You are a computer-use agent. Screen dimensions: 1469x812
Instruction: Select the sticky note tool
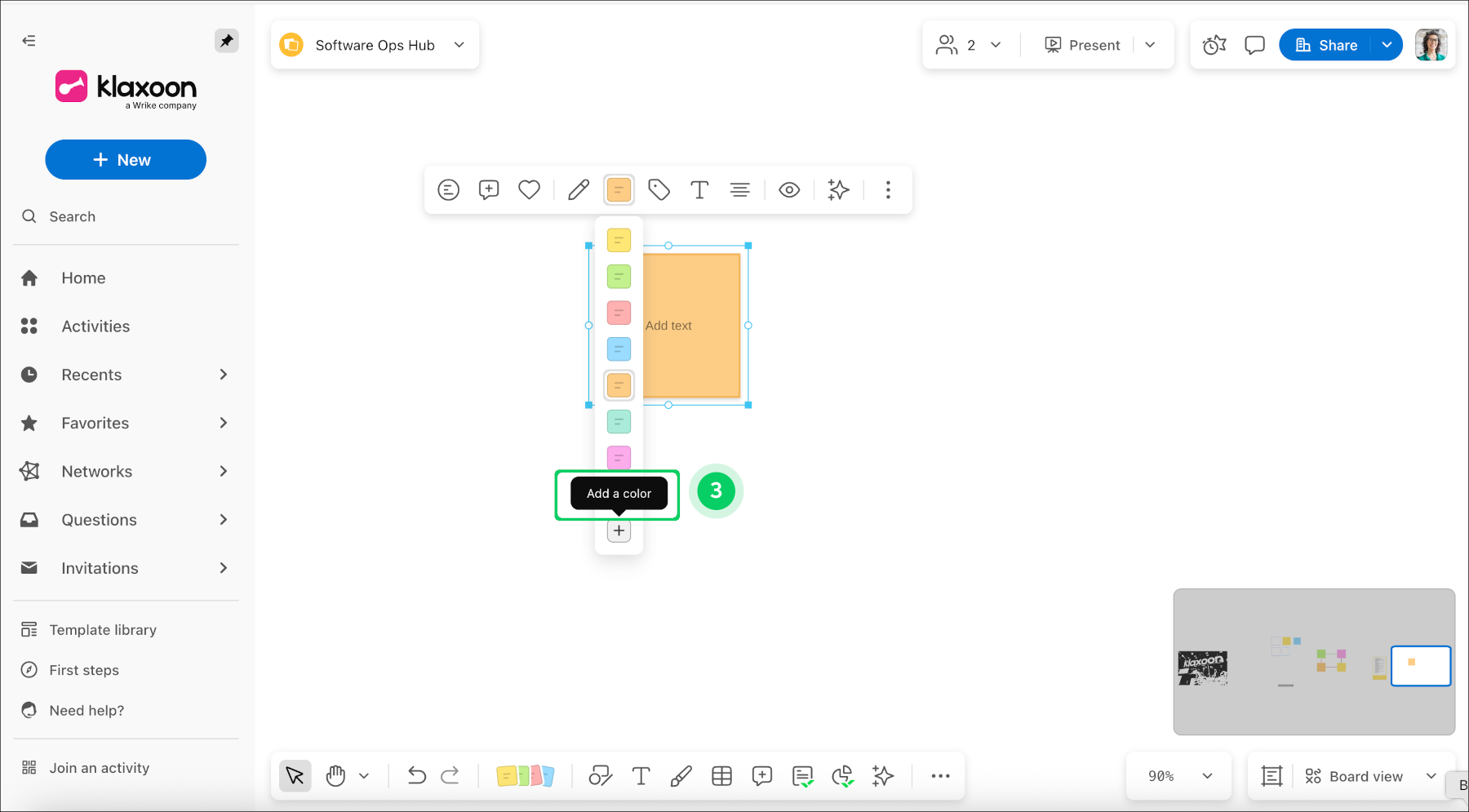coord(526,775)
